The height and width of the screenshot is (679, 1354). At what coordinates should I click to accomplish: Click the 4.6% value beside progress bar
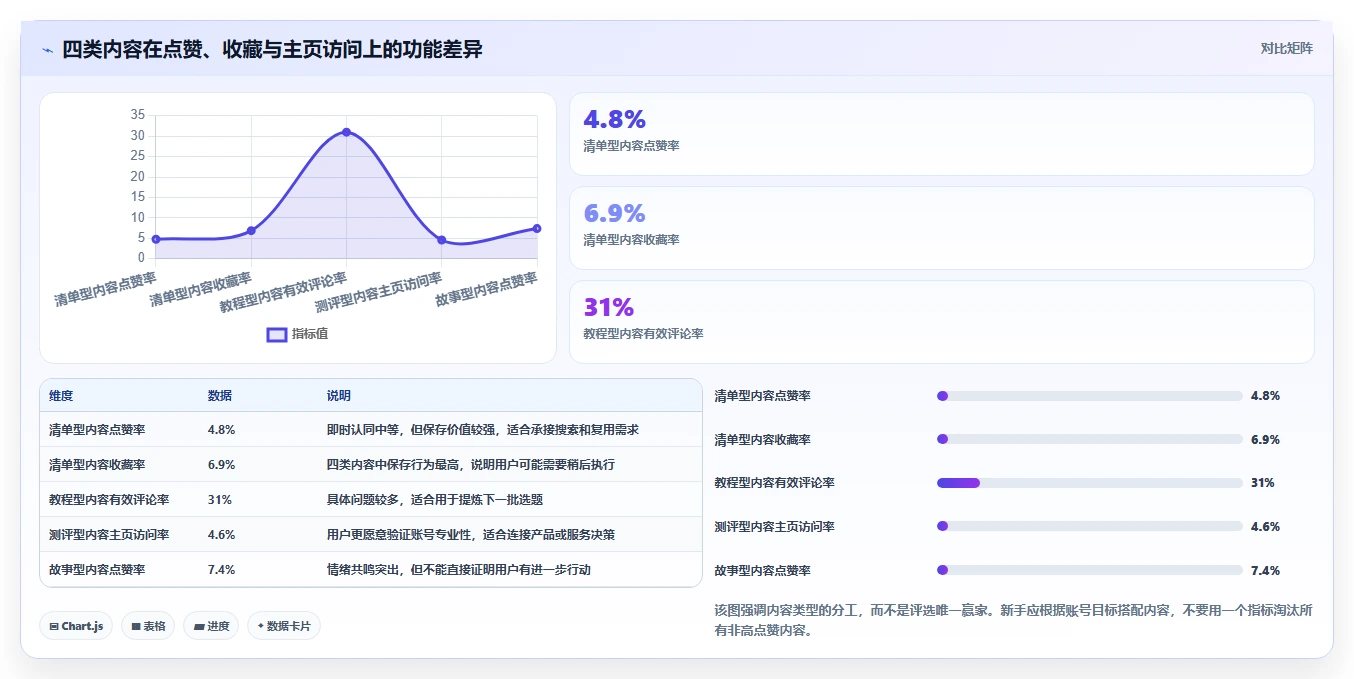(x=1265, y=527)
